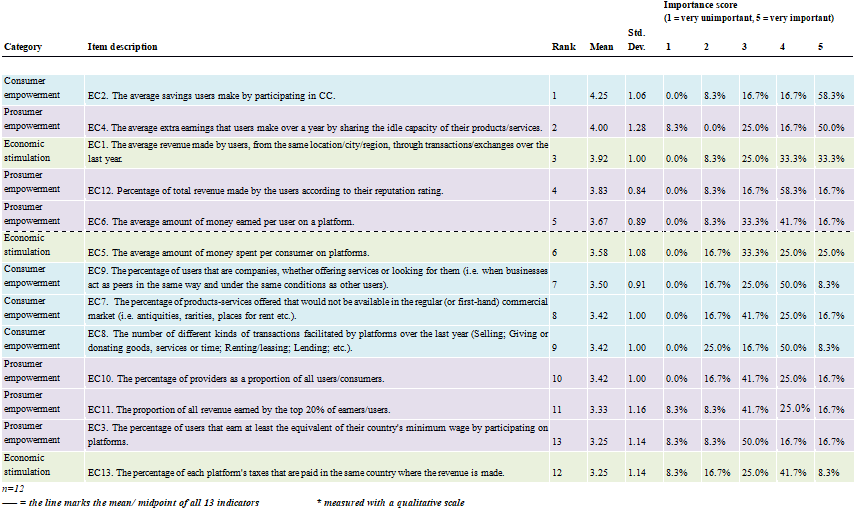Click the EC4 average extra earnings description
Image resolution: width=854 pixels, height=510 pixels.
(x=315, y=127)
